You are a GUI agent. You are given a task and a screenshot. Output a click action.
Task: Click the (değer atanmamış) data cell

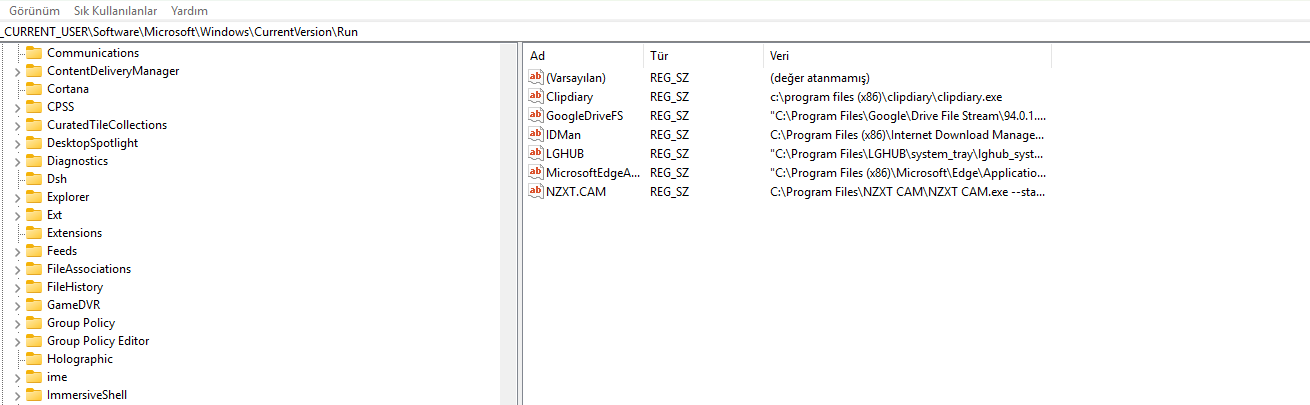819,78
